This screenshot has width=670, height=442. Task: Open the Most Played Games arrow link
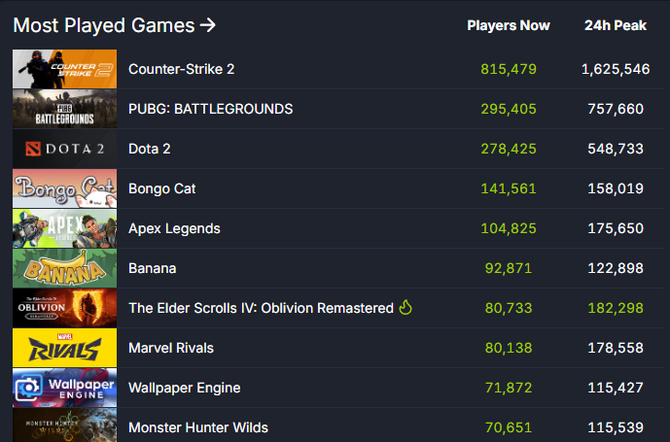coord(114,25)
